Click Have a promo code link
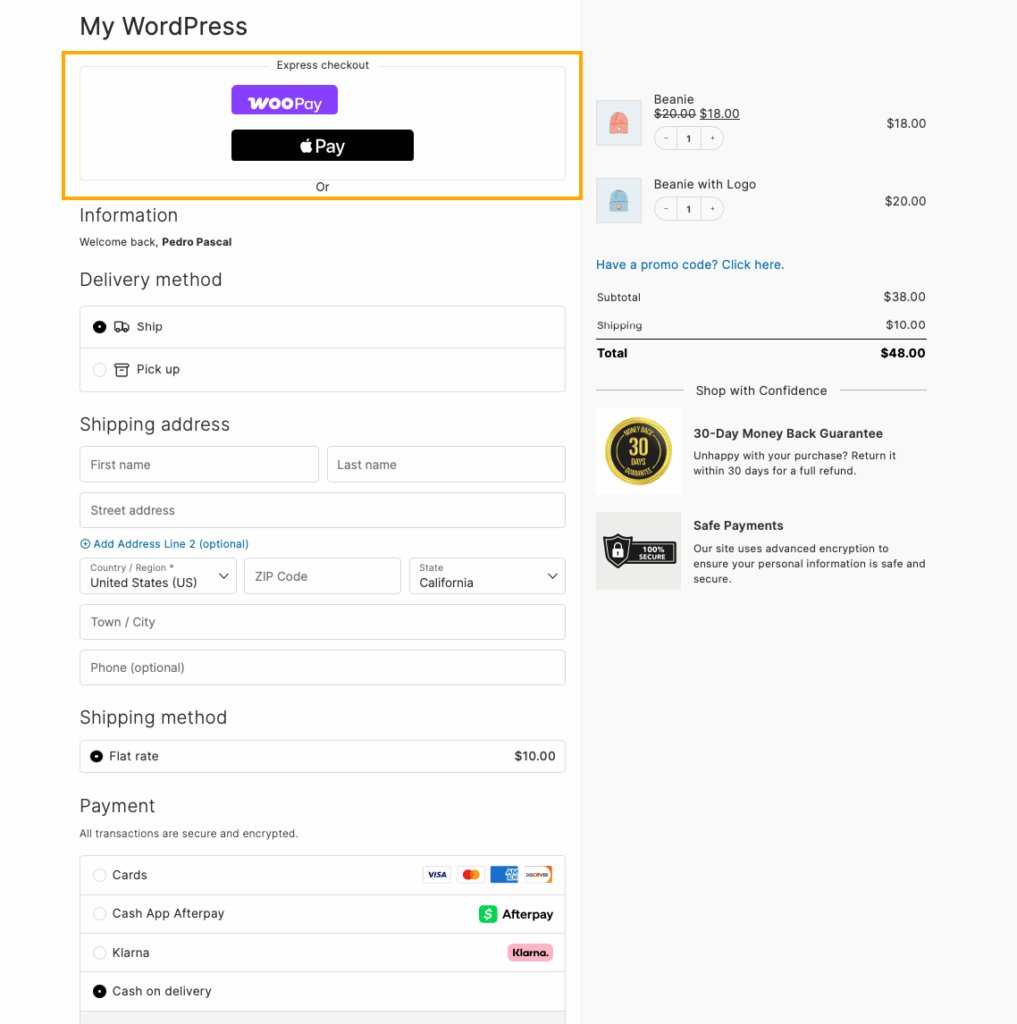Screen dimensions: 1017x1024 click(x=690, y=264)
